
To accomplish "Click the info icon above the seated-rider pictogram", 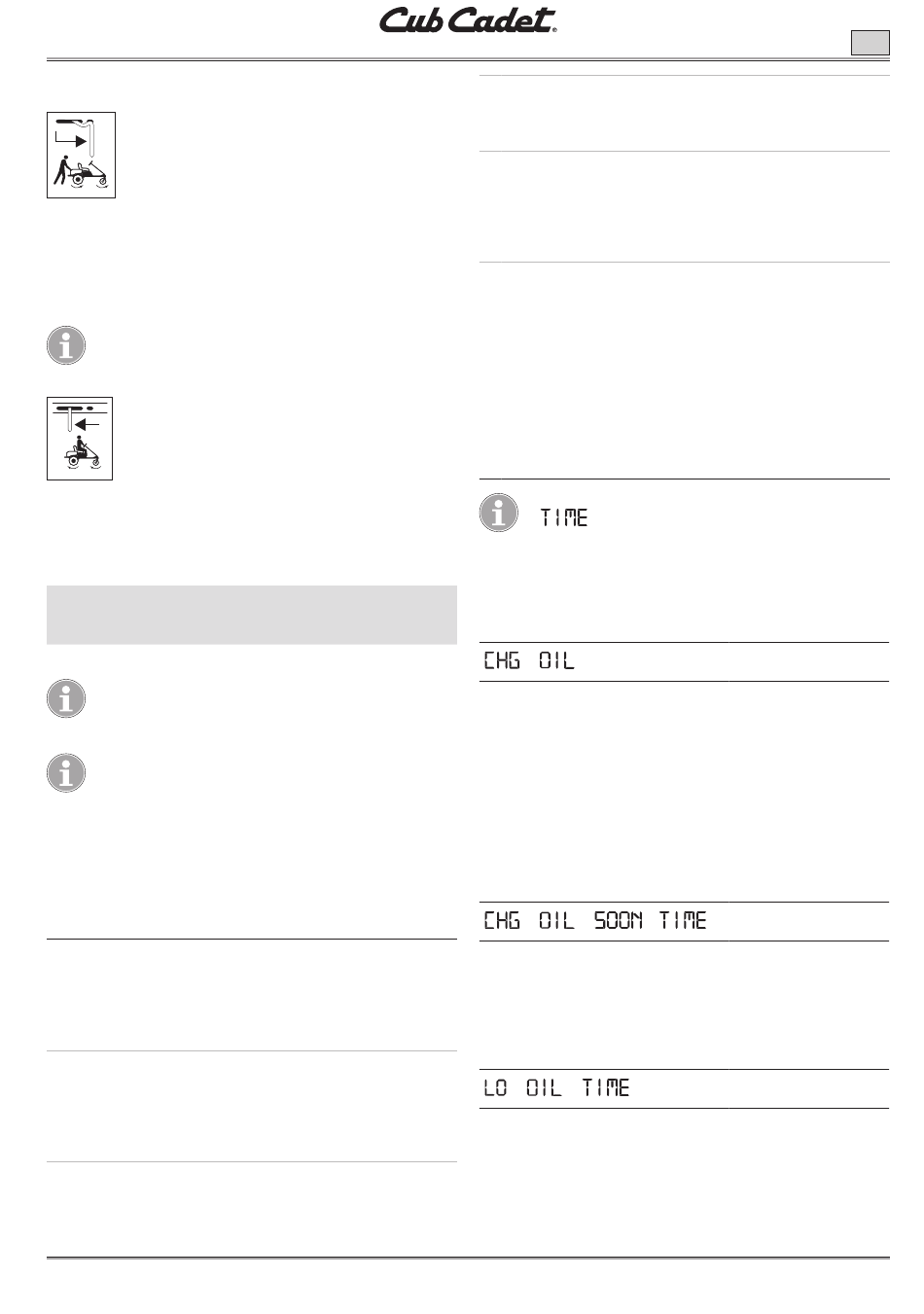I will 66,346.
